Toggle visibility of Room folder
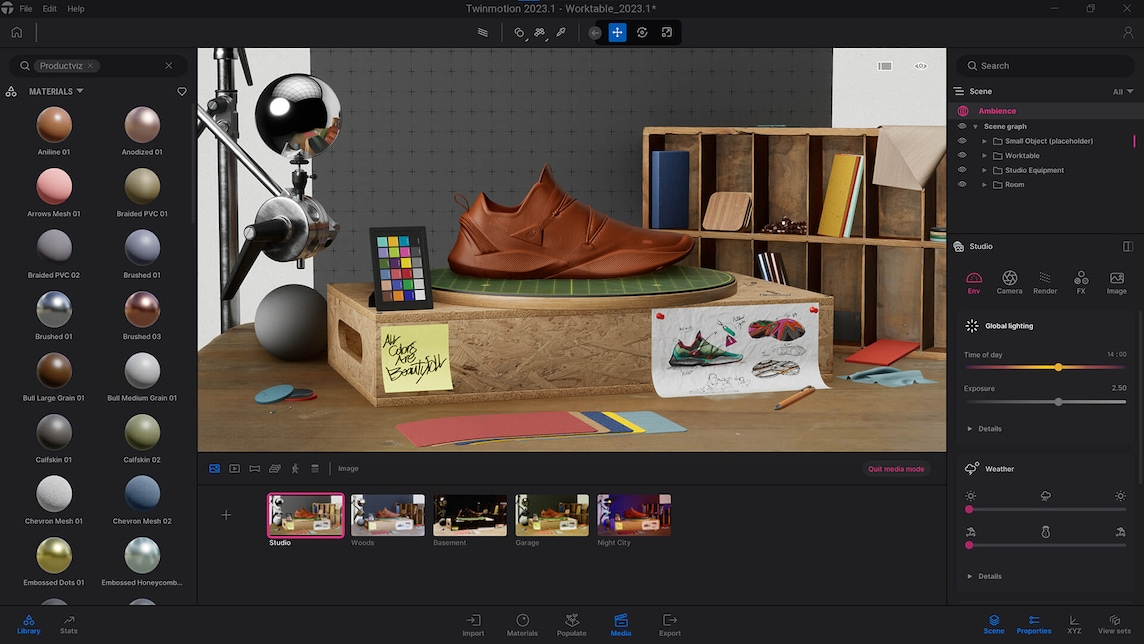The width and height of the screenshot is (1144, 644). click(962, 185)
